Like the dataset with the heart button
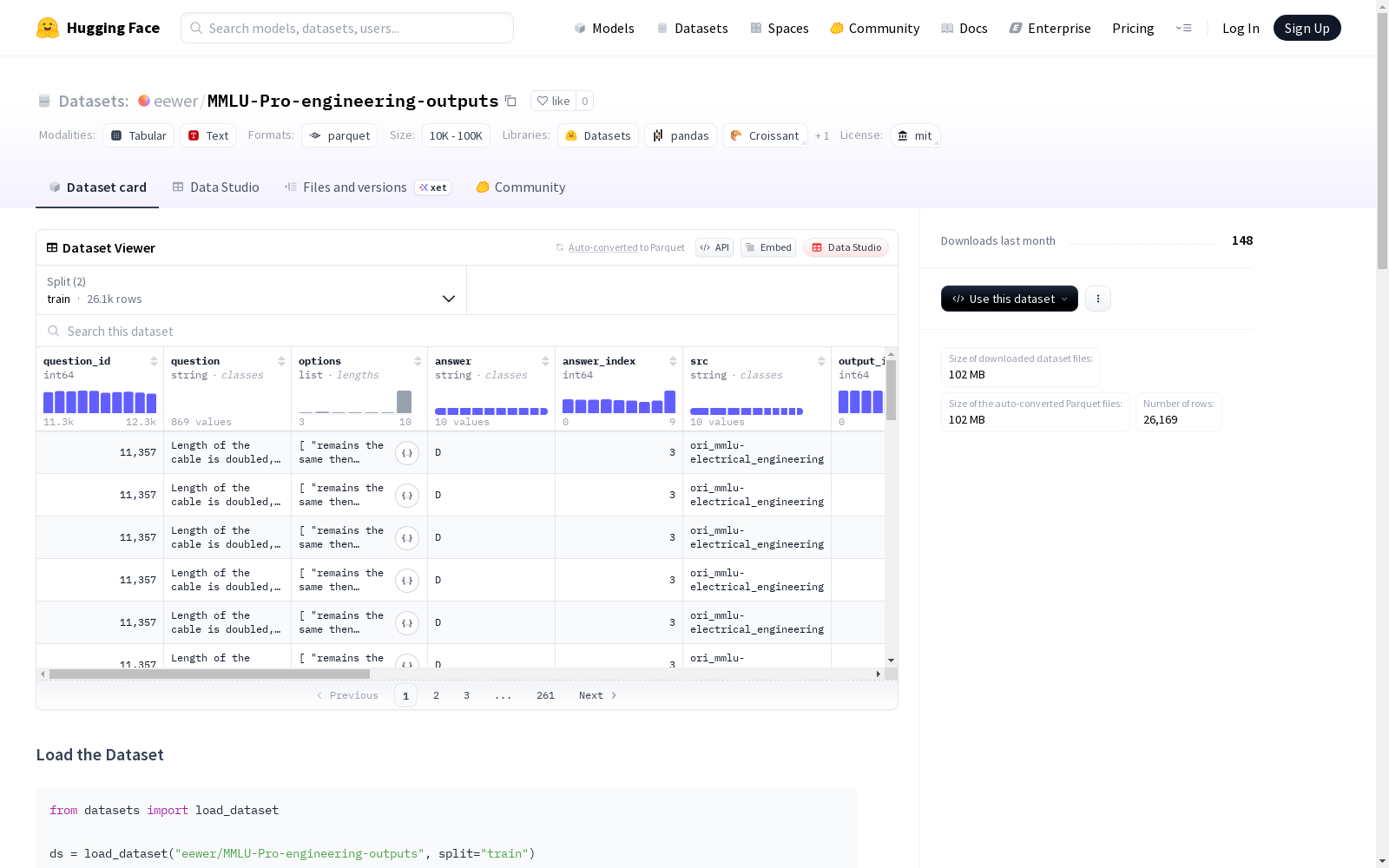The width and height of the screenshot is (1389, 868). [x=553, y=101]
